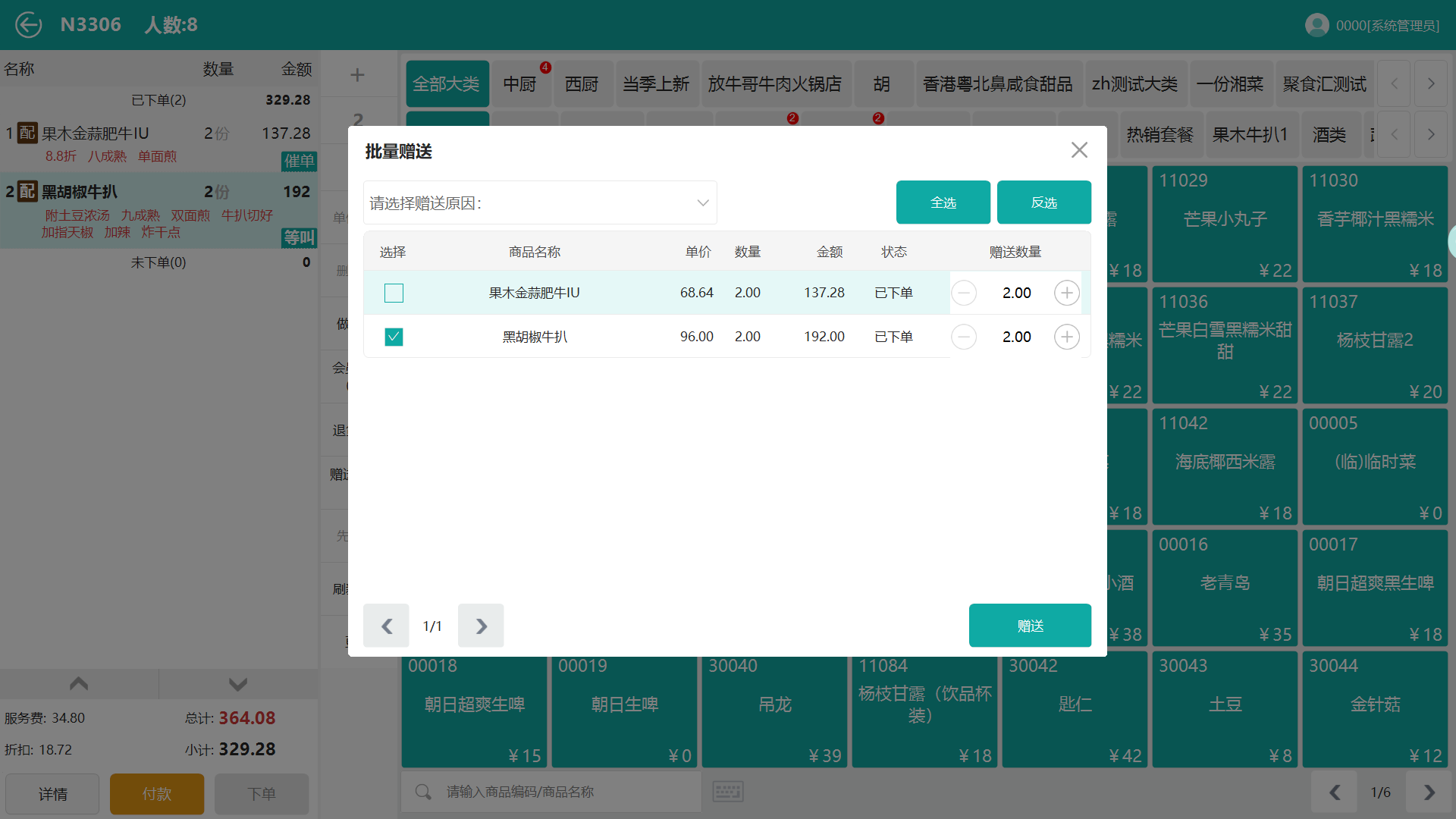The height and width of the screenshot is (819, 1456).
Task: Go to next product page arrow
Action: [x=1429, y=792]
